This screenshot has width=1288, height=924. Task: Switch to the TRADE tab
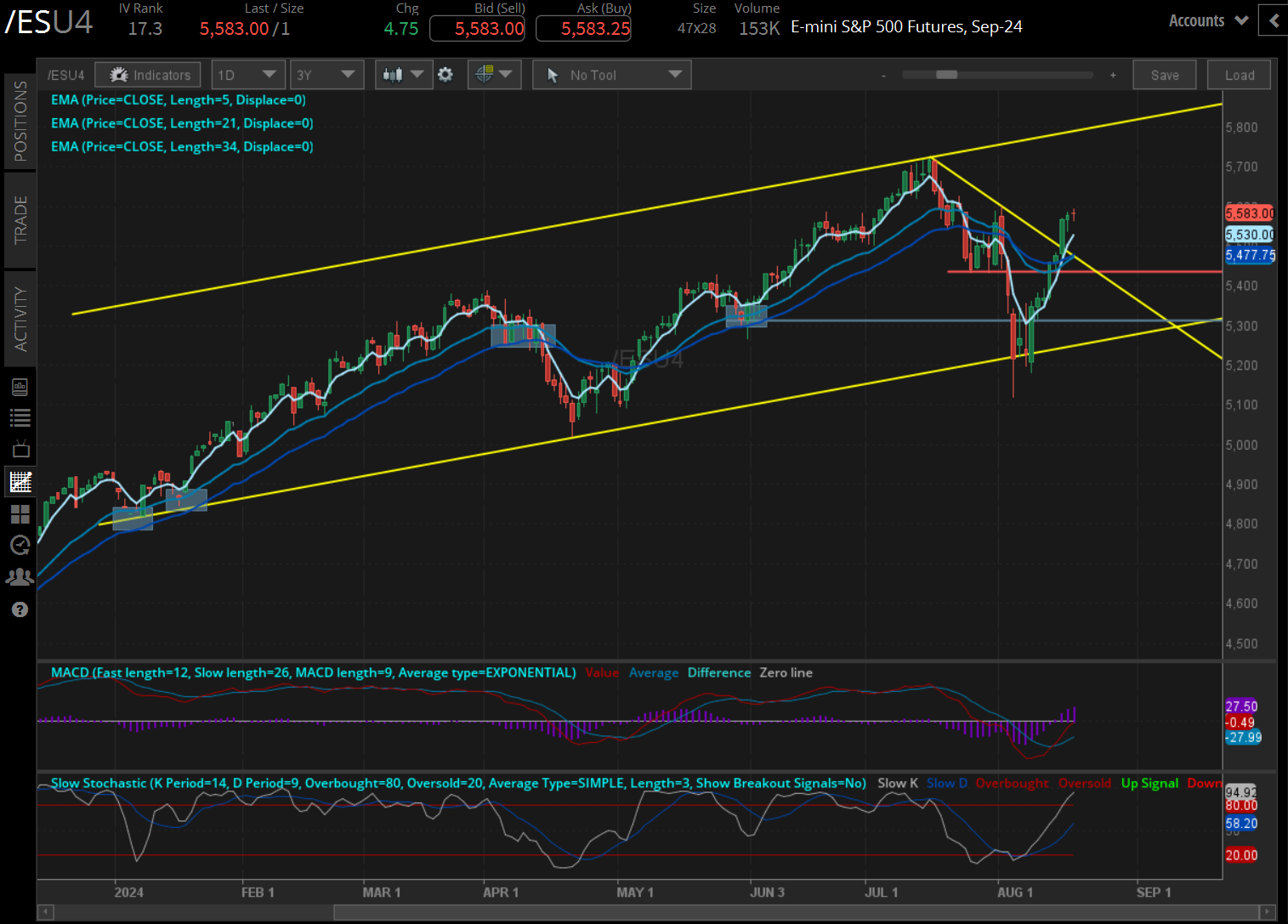(x=20, y=219)
